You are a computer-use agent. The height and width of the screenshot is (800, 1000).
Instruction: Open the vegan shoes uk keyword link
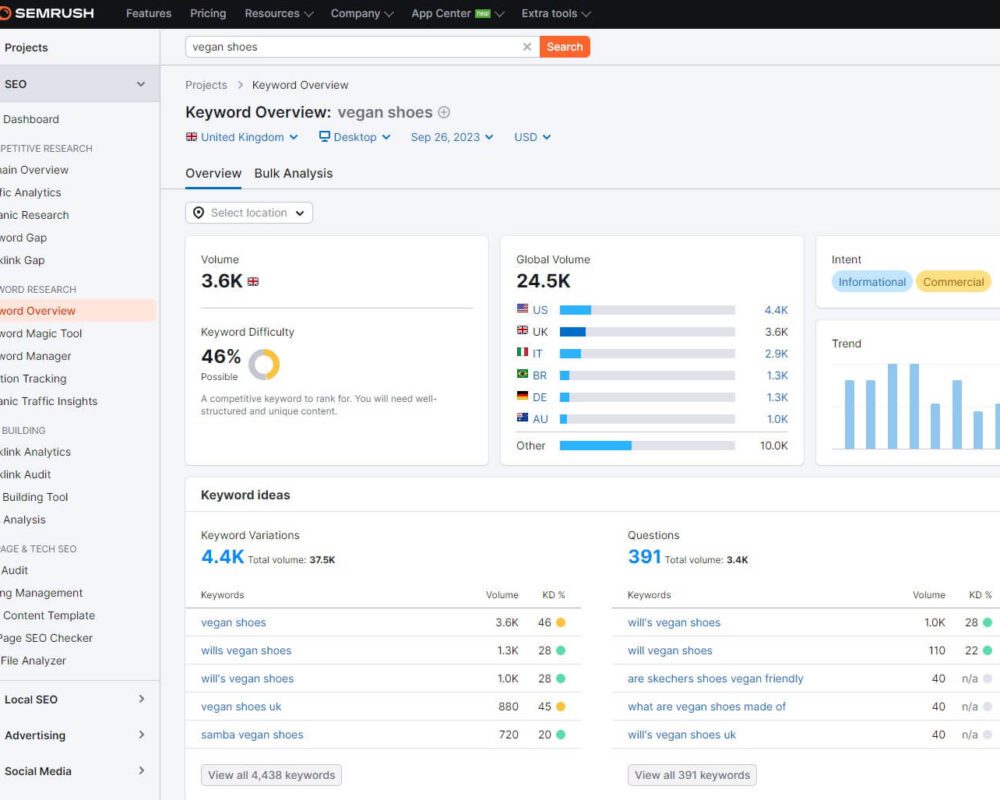[241, 707]
